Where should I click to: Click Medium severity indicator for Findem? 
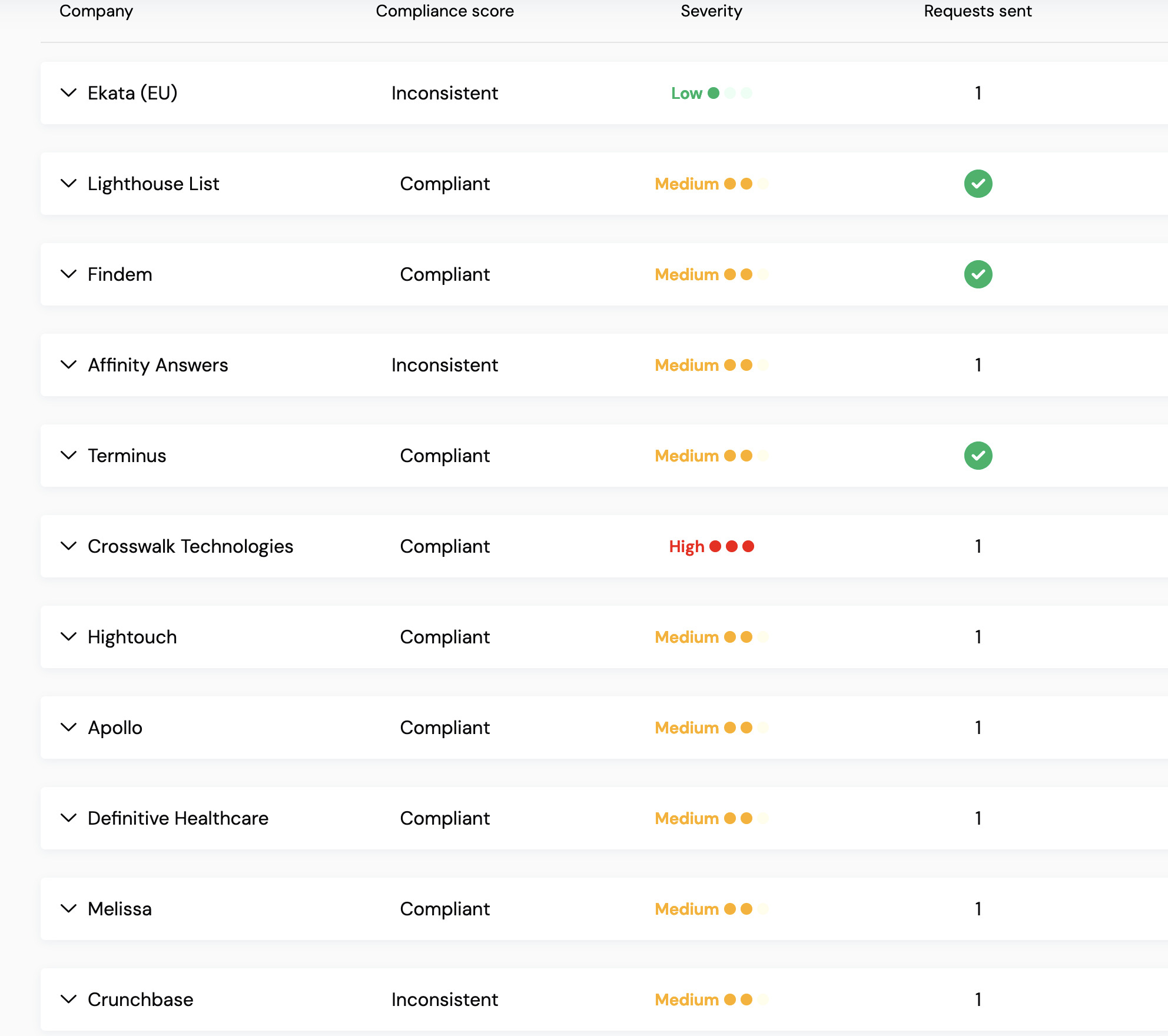point(712,274)
